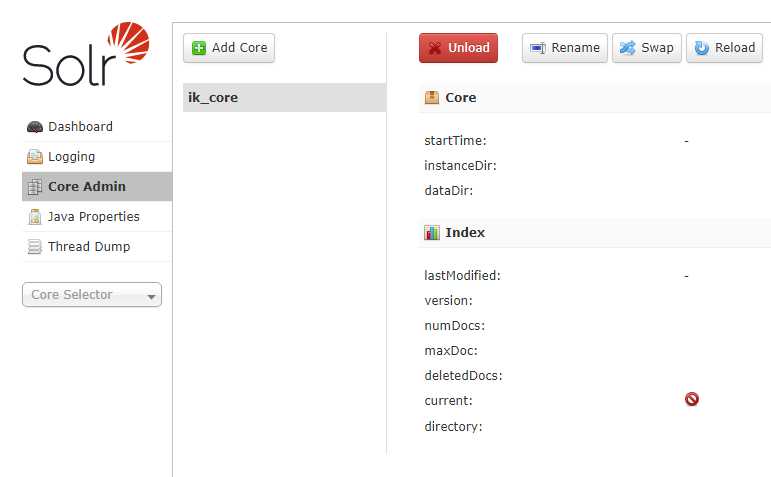Screen dimensions: 771x477
Task: Click the dash value beside lastModified
Action: coord(686,276)
